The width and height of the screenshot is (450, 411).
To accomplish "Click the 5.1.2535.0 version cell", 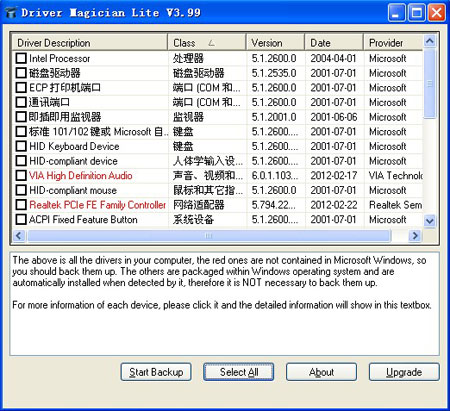I will click(x=274, y=73).
